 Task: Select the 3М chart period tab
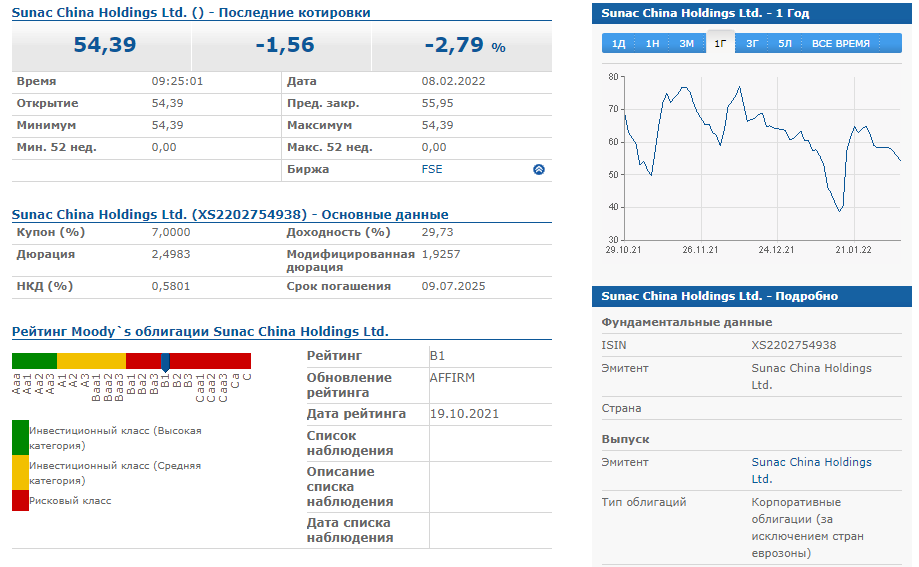click(686, 43)
